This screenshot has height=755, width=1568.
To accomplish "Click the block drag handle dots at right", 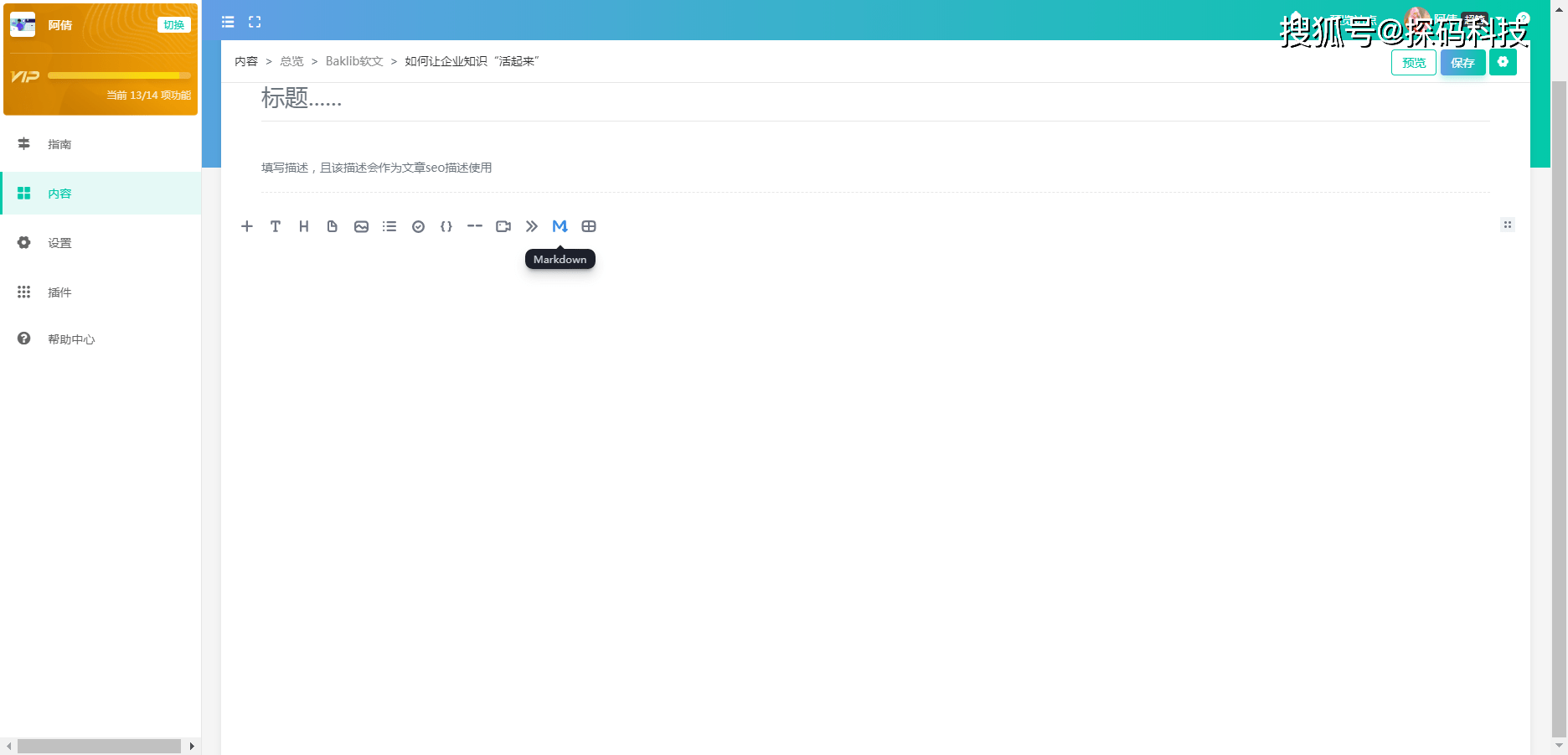I will coord(1508,225).
